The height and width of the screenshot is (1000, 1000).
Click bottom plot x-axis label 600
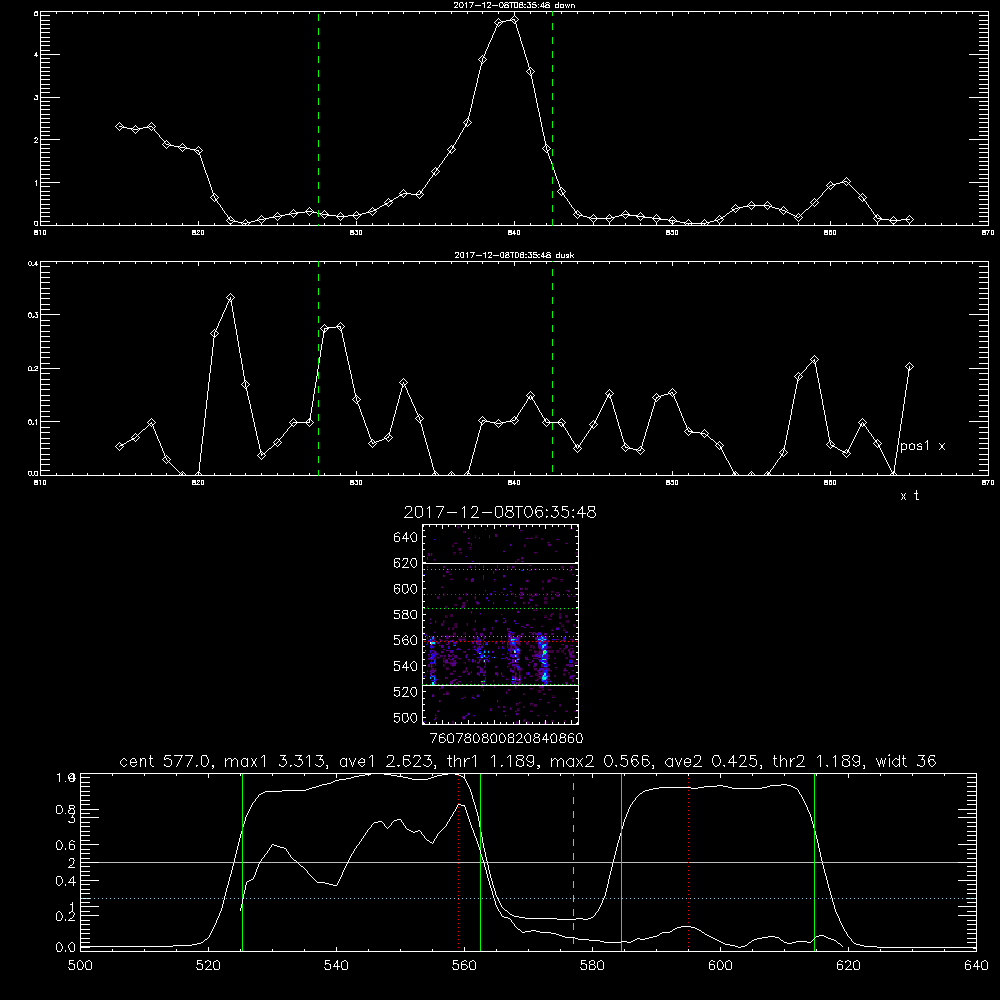721,966
